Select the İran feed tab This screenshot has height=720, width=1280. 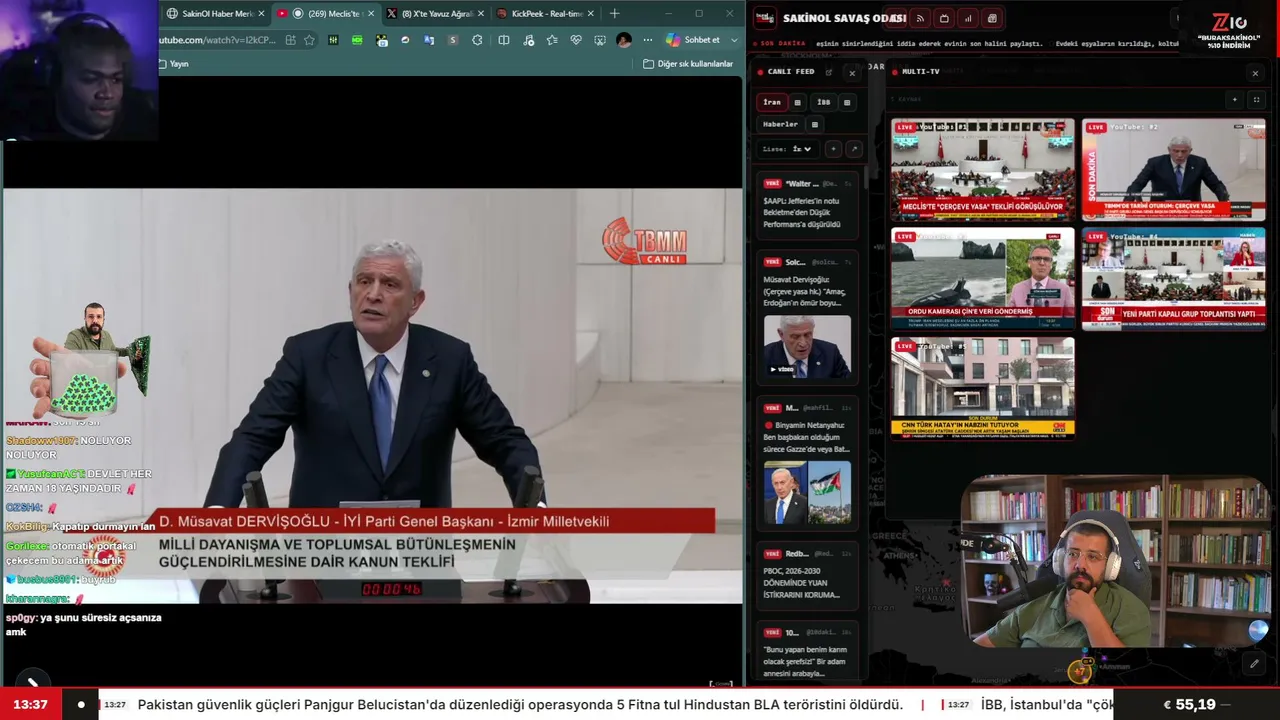pos(772,102)
